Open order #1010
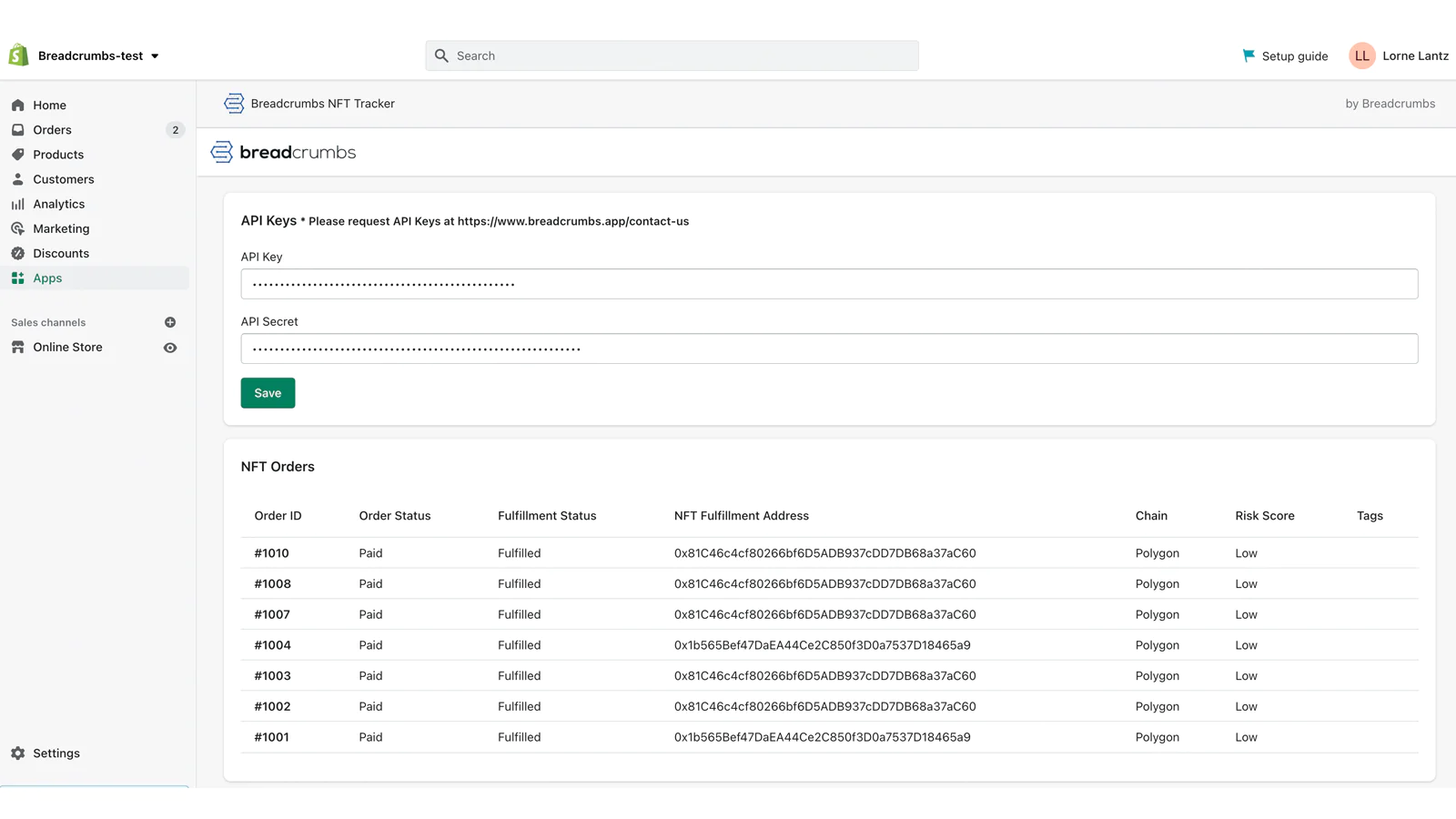Image resolution: width=1456 pixels, height=819 pixels. tap(271, 553)
